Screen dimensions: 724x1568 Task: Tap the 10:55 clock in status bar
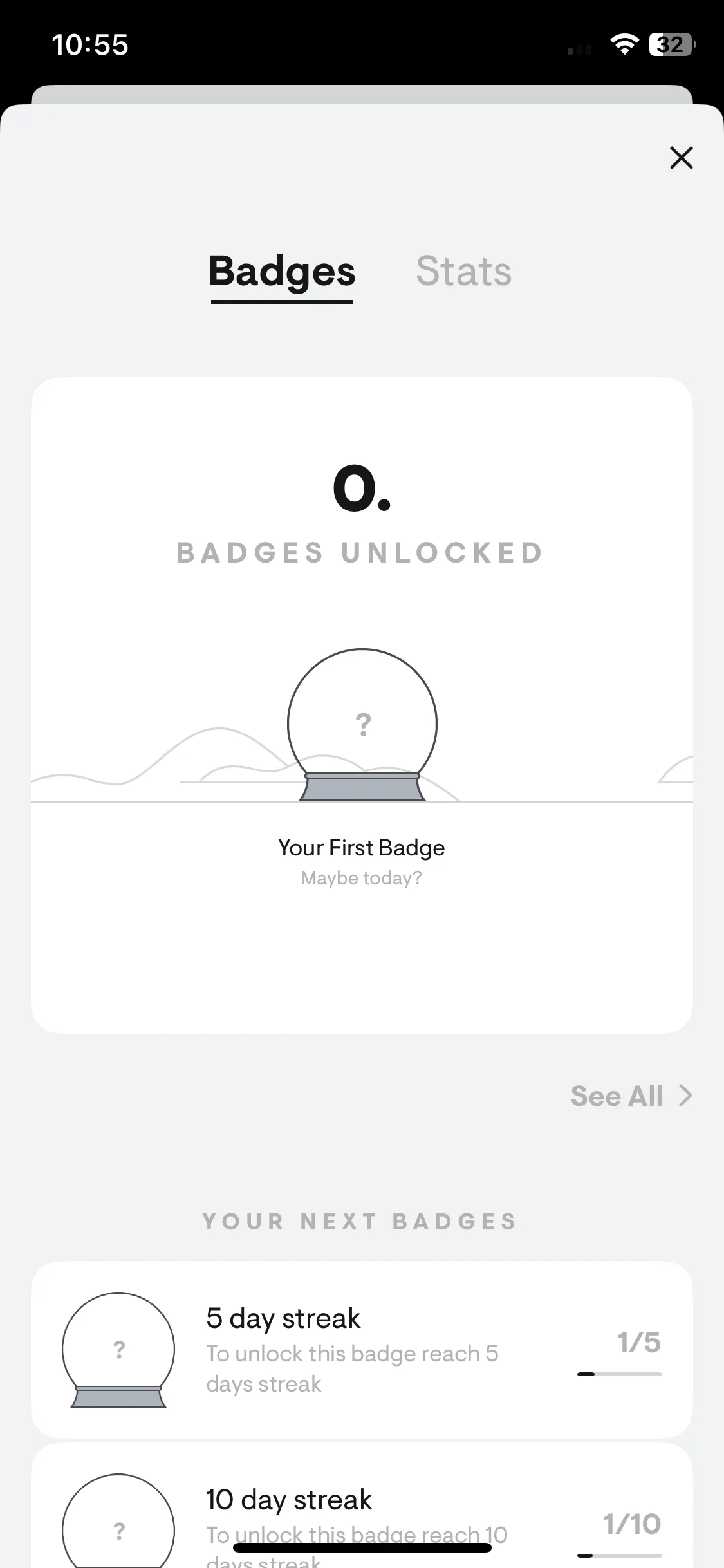(90, 45)
